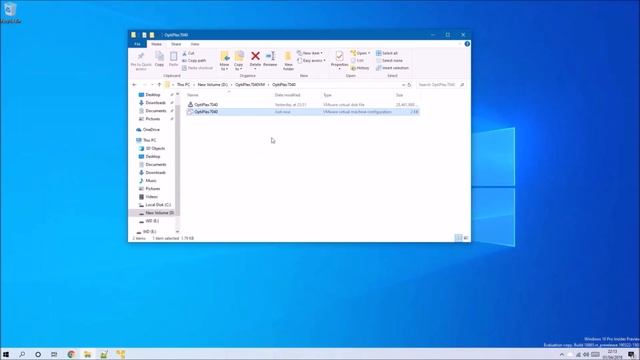Viewport: 640px width, 360px height.
Task: Select the OptiPlex7040 VMware virtual disk file
Action: [302, 104]
